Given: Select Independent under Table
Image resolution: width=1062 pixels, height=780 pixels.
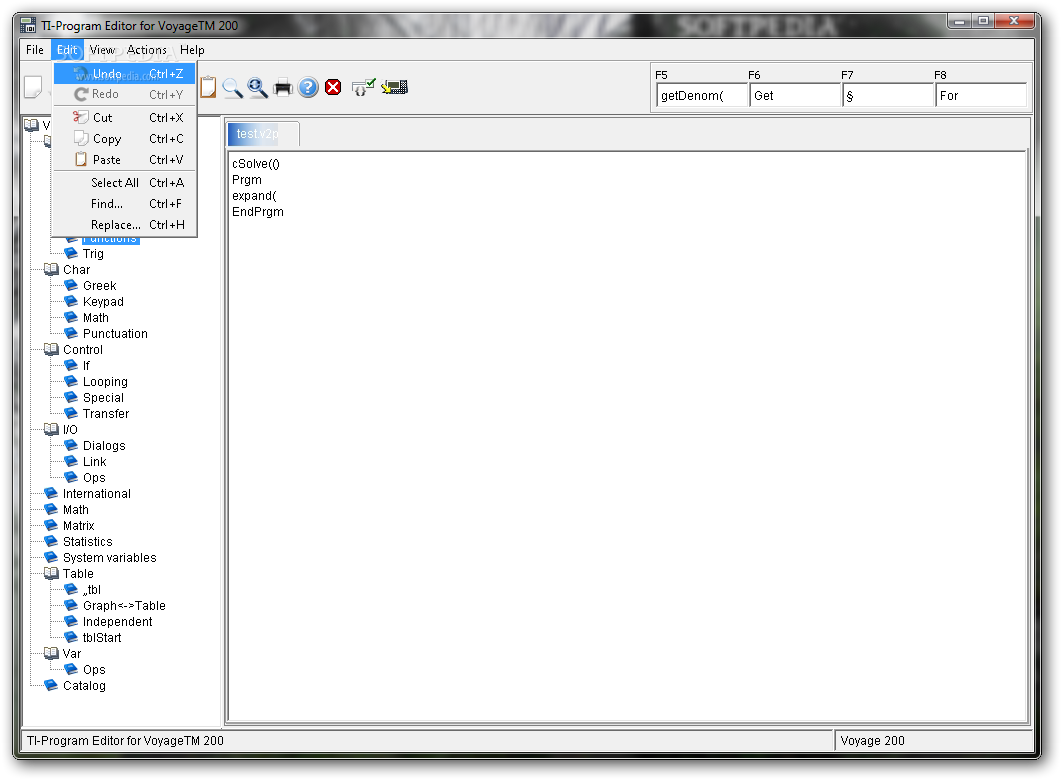Looking at the screenshot, I should coord(117,622).
